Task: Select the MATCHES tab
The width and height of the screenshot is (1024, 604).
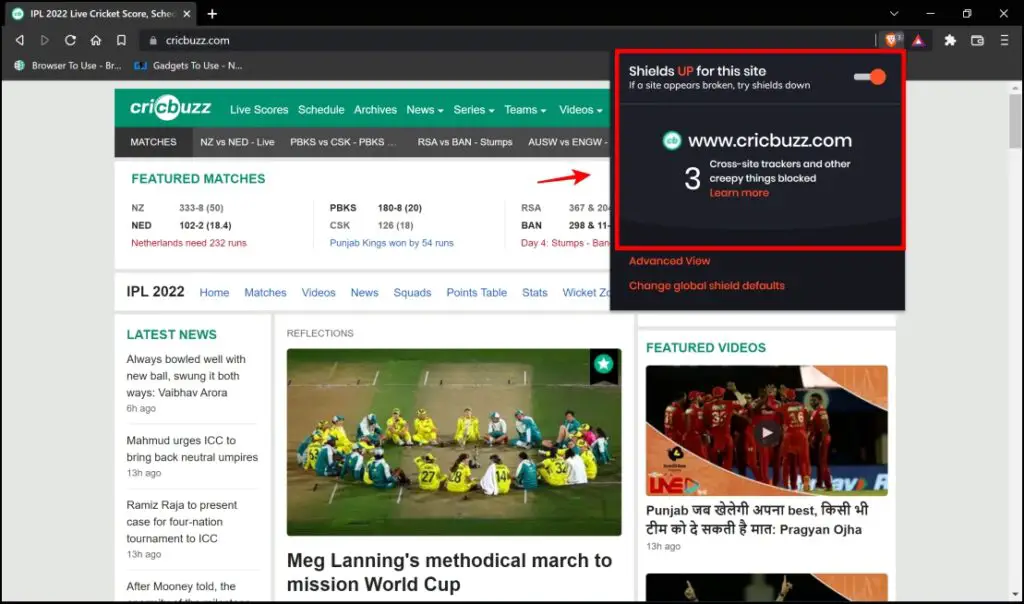Action: (x=153, y=142)
